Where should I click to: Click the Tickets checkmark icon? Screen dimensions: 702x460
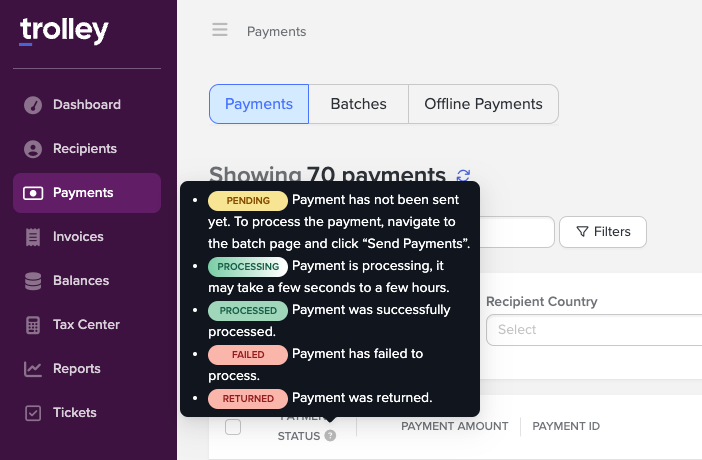point(33,413)
